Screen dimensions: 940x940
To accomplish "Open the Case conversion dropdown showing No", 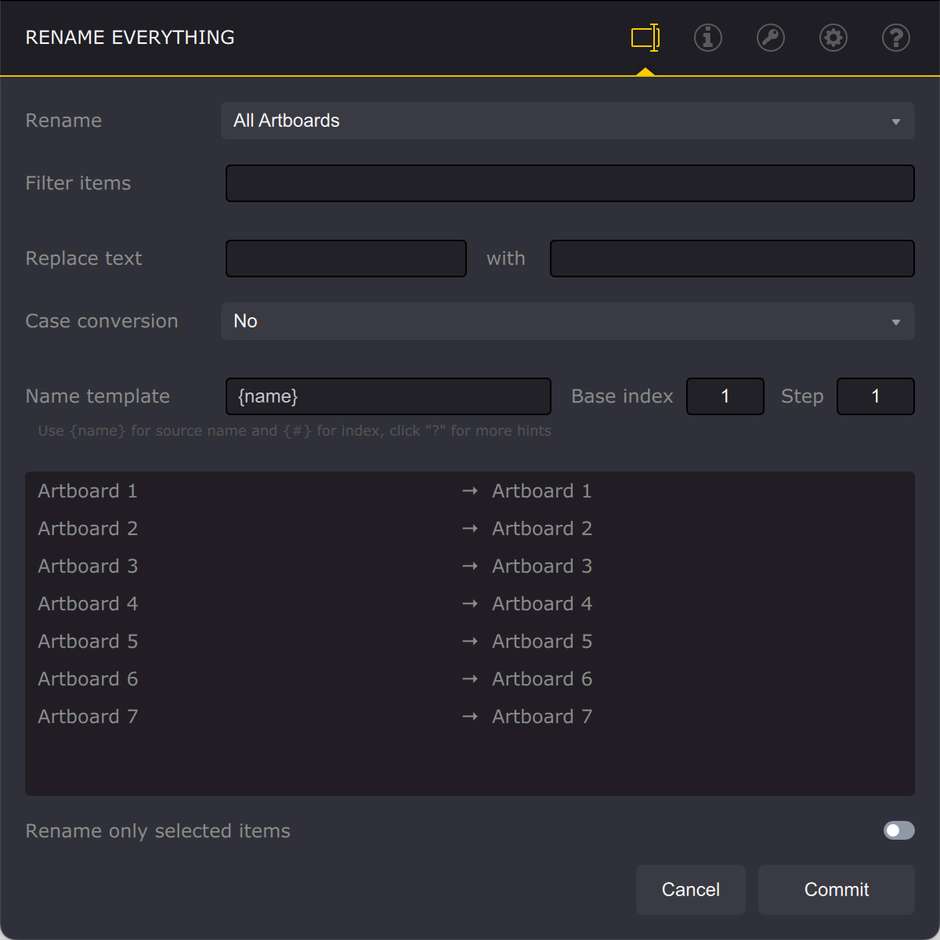I will click(567, 321).
